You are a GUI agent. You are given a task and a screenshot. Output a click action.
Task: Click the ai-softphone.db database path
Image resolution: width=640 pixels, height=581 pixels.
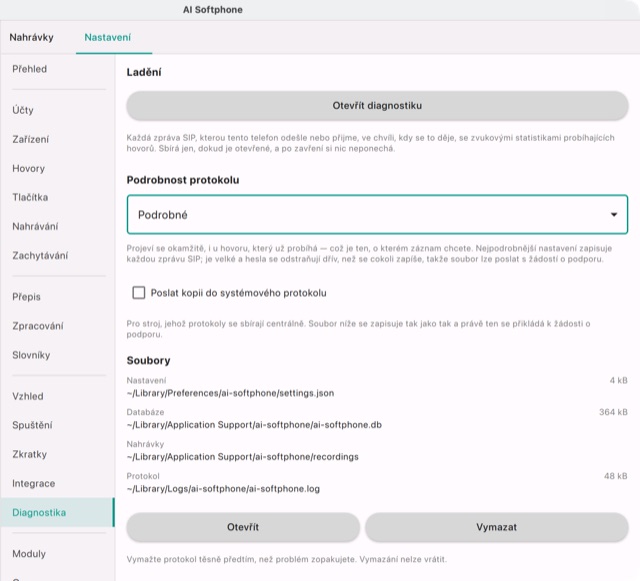(254, 425)
